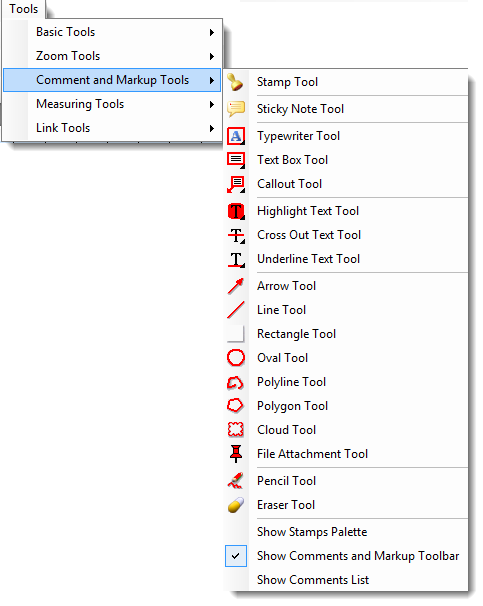Image resolution: width=483 pixels, height=606 pixels.
Task: Select the File Attachment pushpin icon
Action: point(236,454)
